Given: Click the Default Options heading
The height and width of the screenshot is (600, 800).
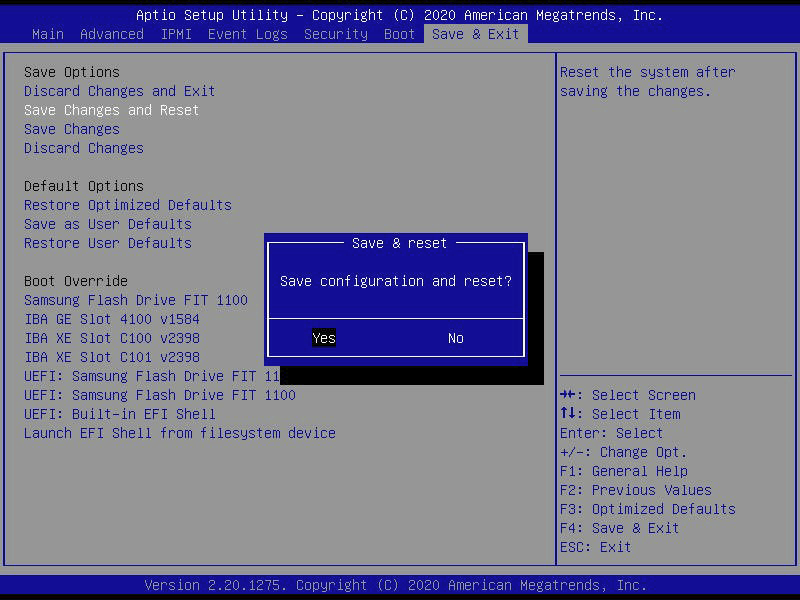Looking at the screenshot, I should [x=84, y=186].
